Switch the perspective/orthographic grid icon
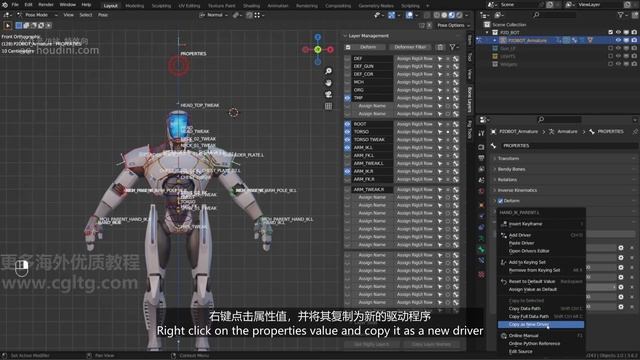This screenshot has width=640, height=360. (329, 107)
